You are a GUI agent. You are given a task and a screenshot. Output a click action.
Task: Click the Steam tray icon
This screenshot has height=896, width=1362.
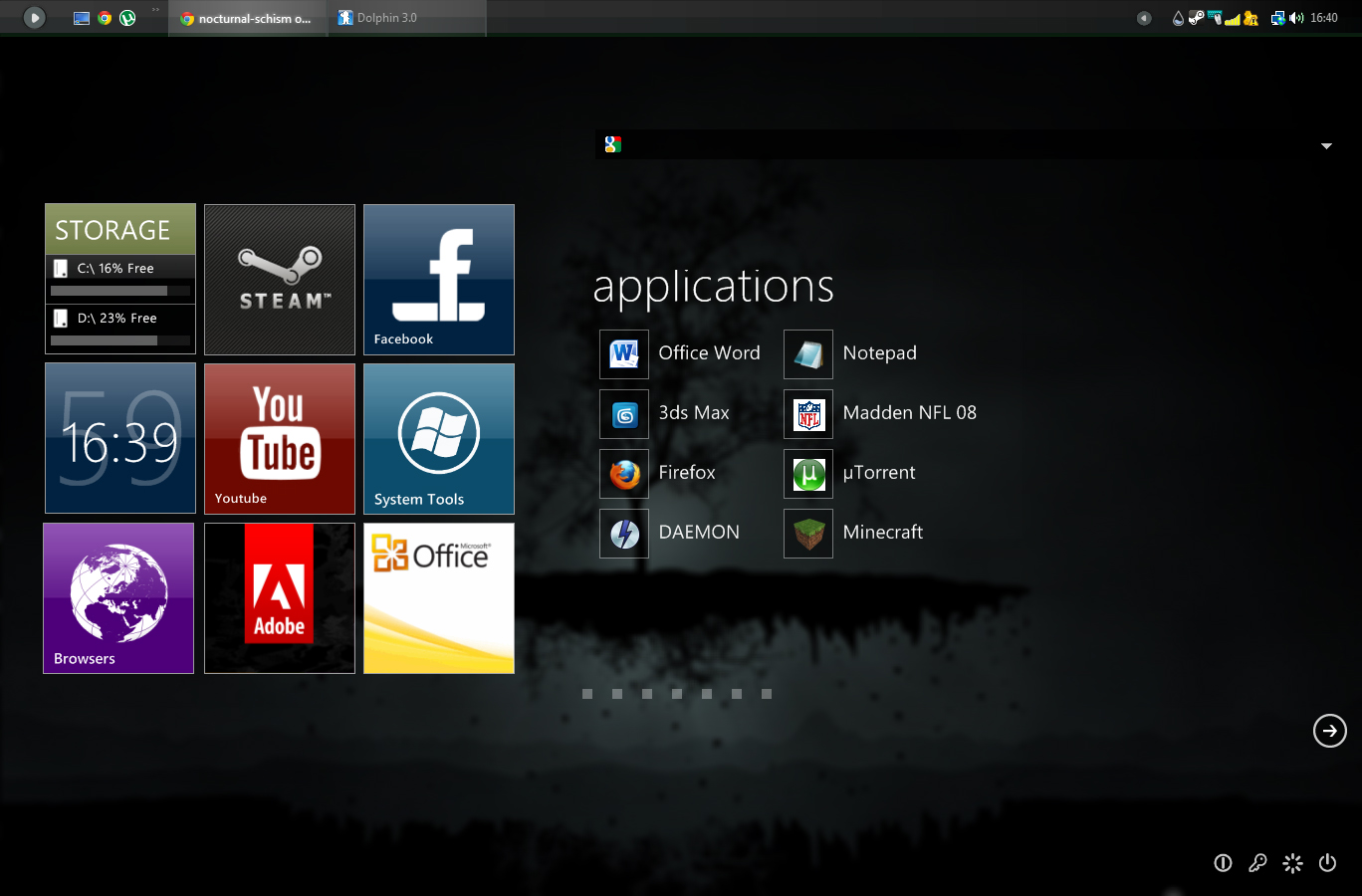point(1196,18)
